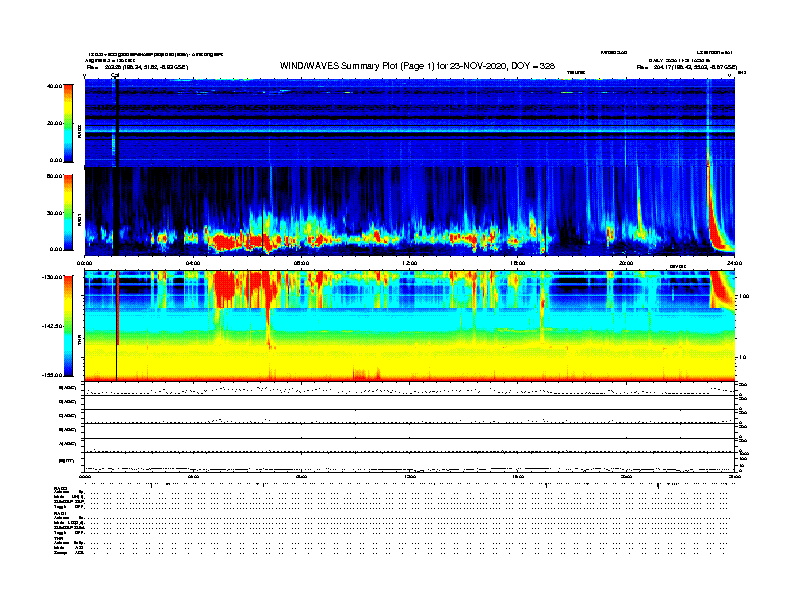This screenshot has height=612, width=792.
Task: Click the upper-right position readout text
Action: 686,67
